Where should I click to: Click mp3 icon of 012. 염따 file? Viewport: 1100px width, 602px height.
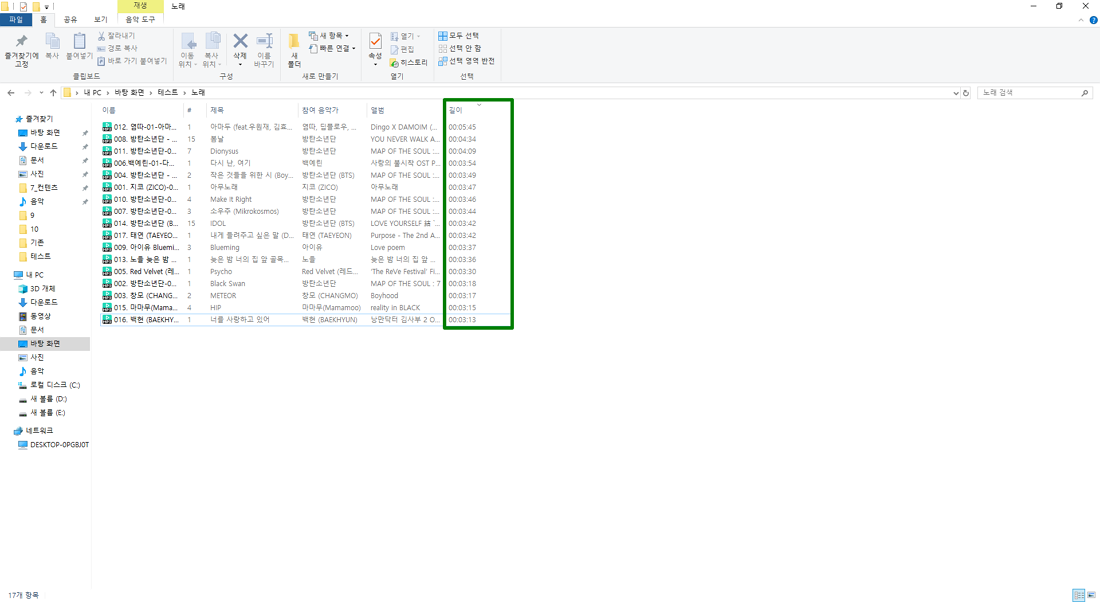pyautogui.click(x=107, y=127)
